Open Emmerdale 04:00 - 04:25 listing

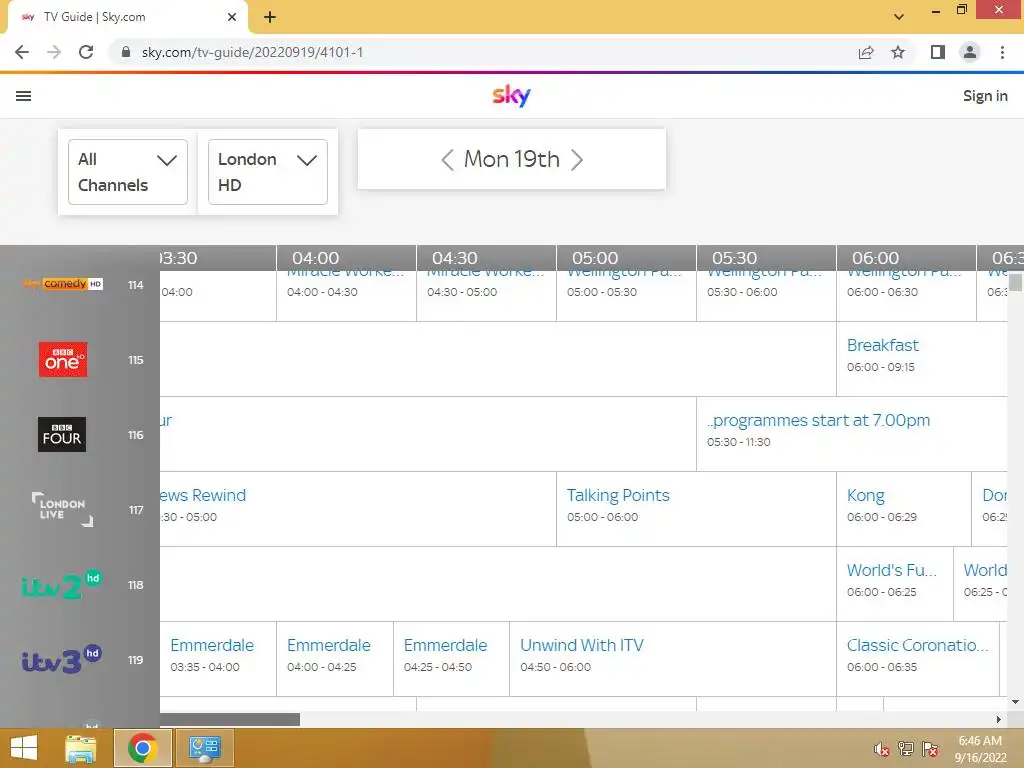[334, 659]
